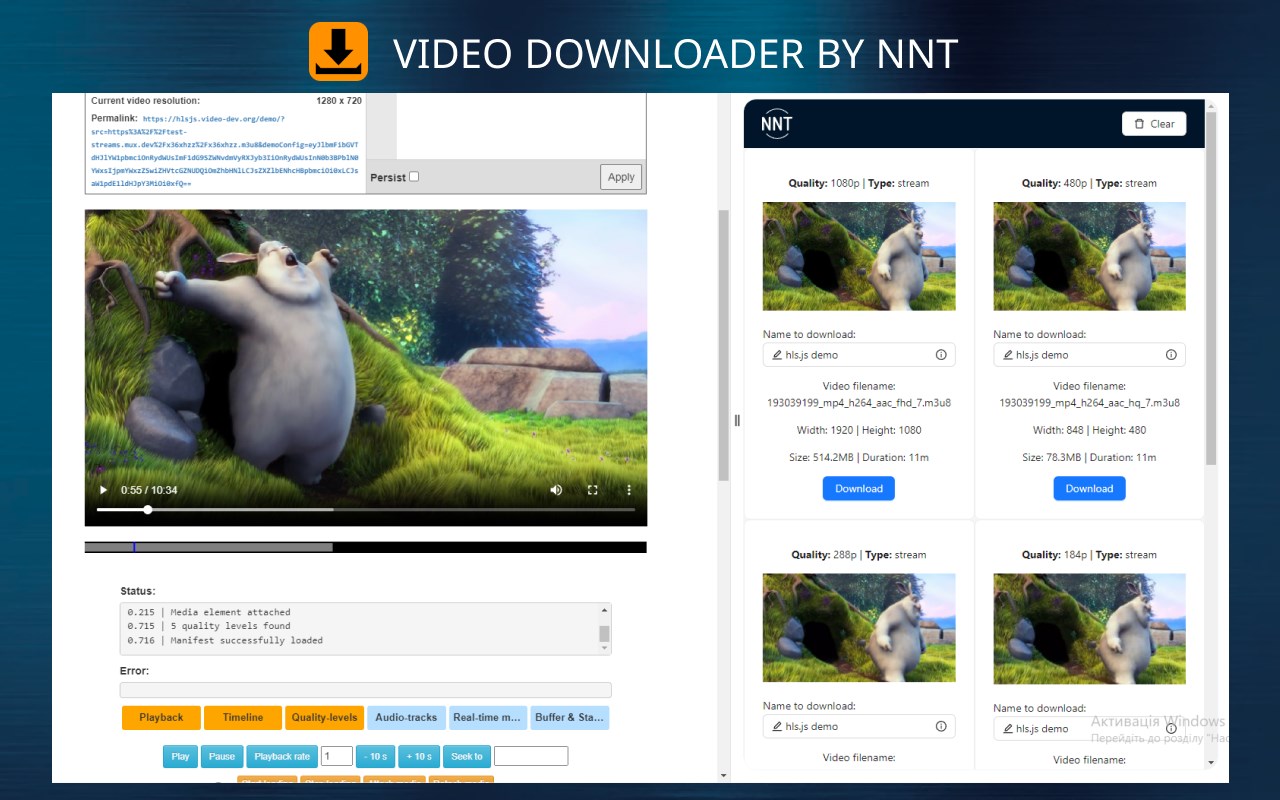1280x800 pixels.
Task: Click the orange download logo in the banner
Action: point(338,51)
